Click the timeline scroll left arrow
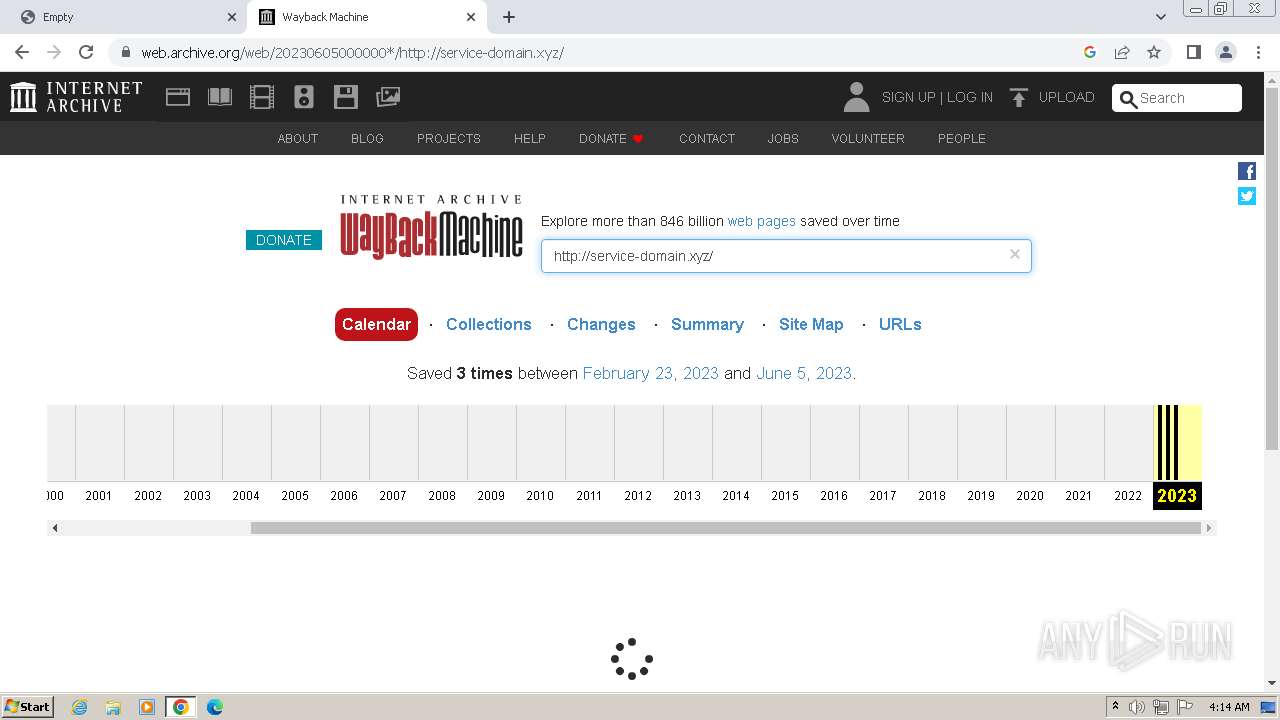 point(55,528)
